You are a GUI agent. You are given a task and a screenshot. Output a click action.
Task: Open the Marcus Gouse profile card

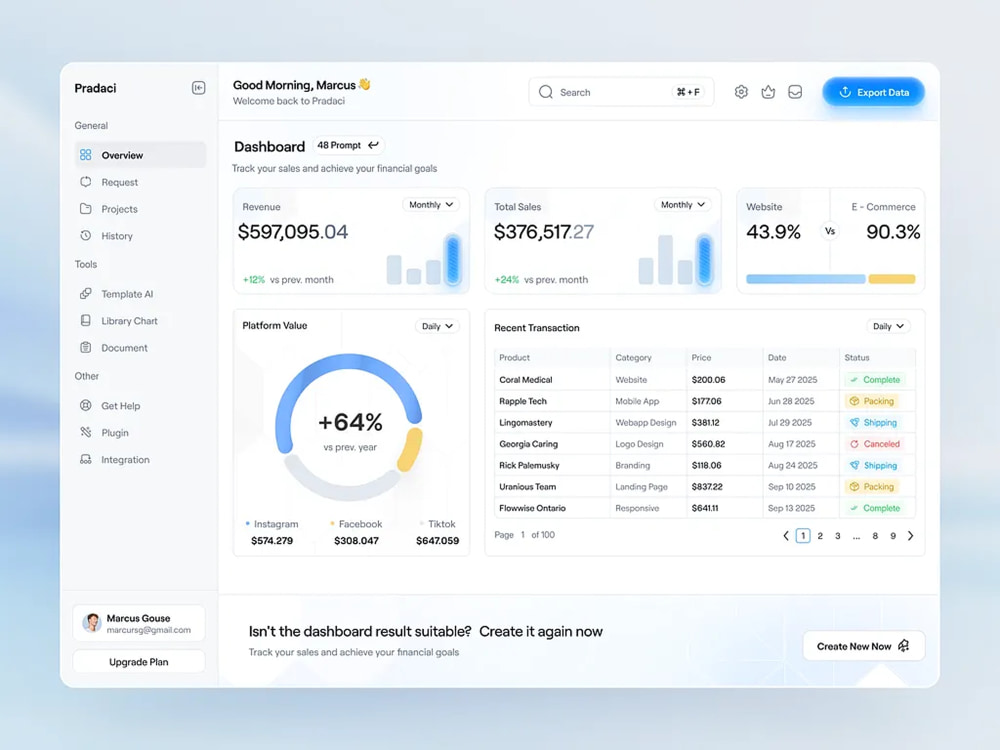(139, 622)
